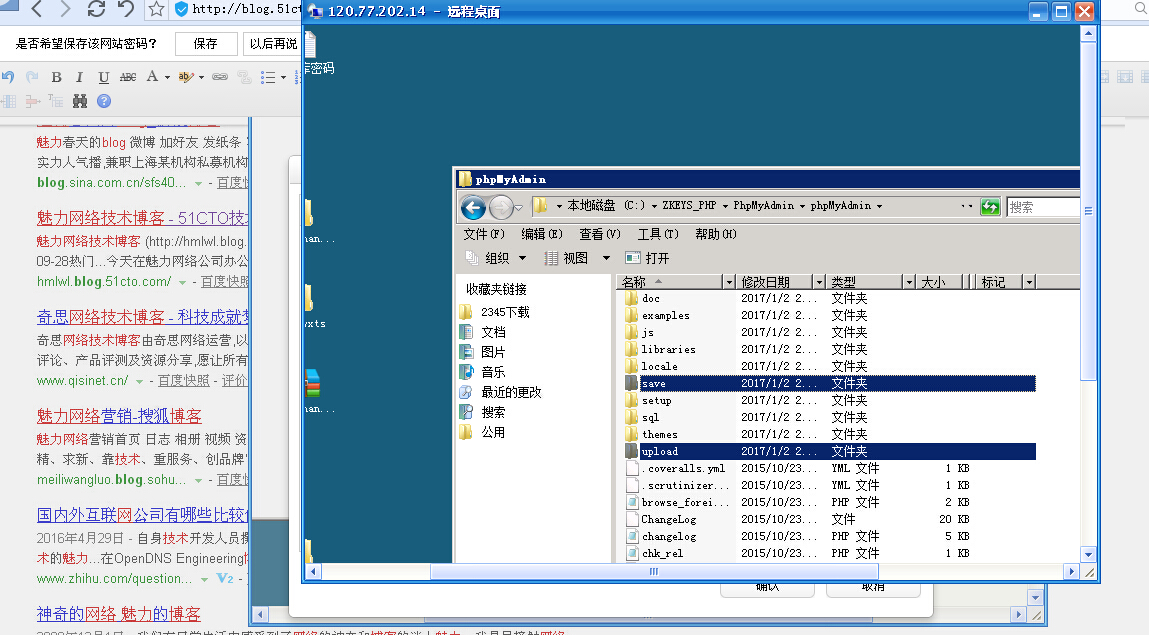Open 奇思网络技术博客 search result link
Image resolution: width=1149 pixels, height=635 pixels.
(x=143, y=316)
